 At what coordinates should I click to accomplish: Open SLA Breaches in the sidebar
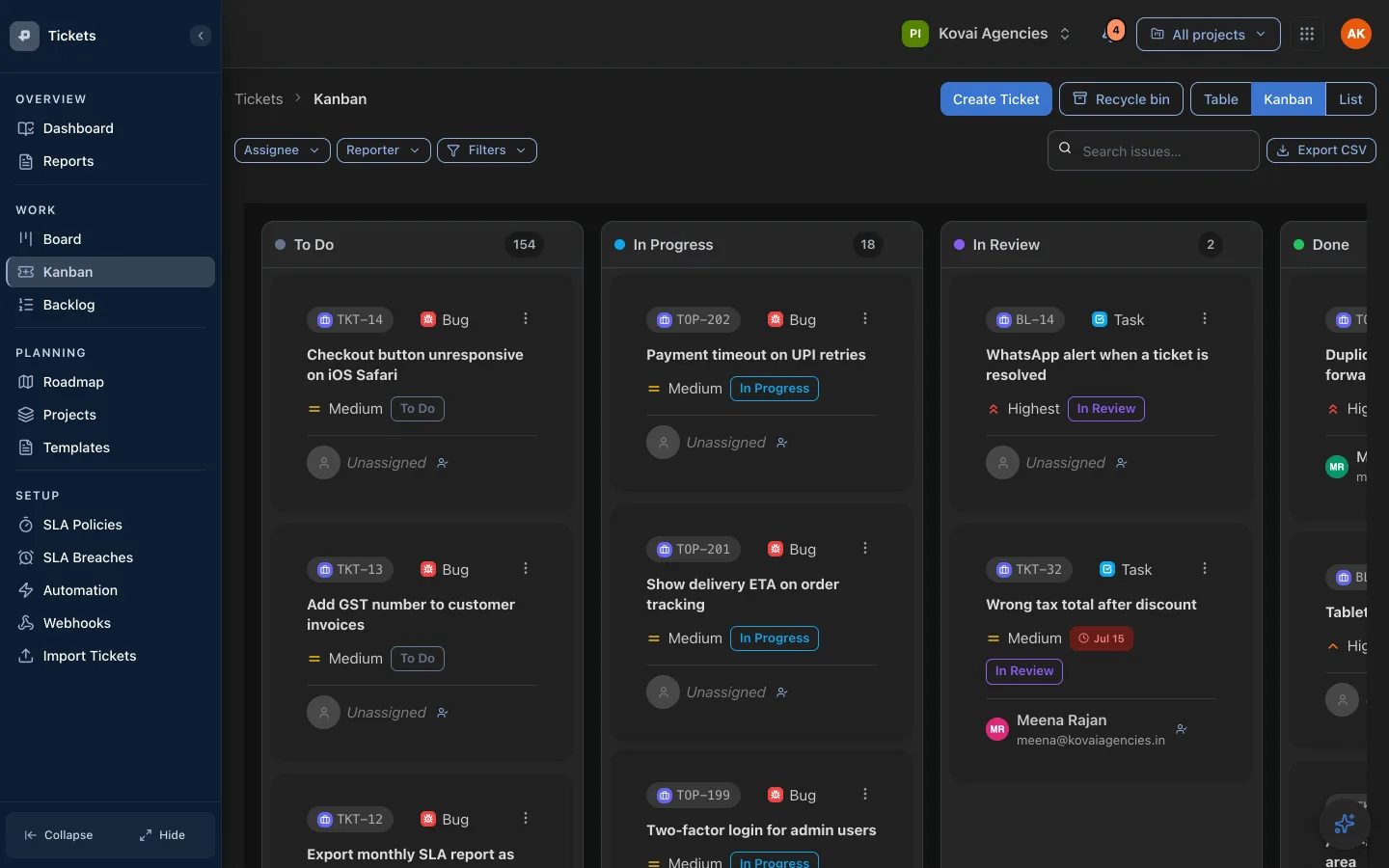coord(110,557)
